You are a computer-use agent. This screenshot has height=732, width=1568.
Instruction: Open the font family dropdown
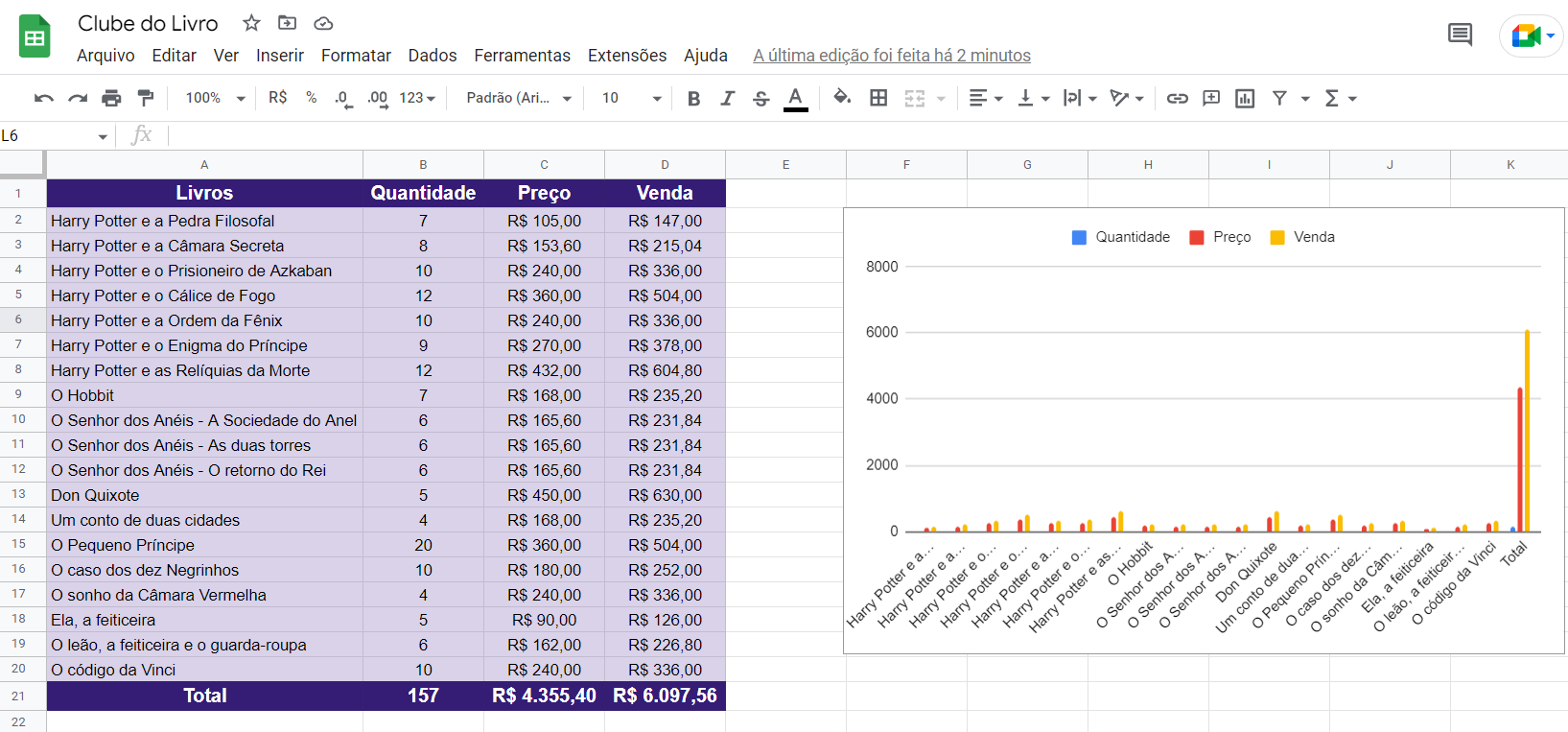coord(519,98)
